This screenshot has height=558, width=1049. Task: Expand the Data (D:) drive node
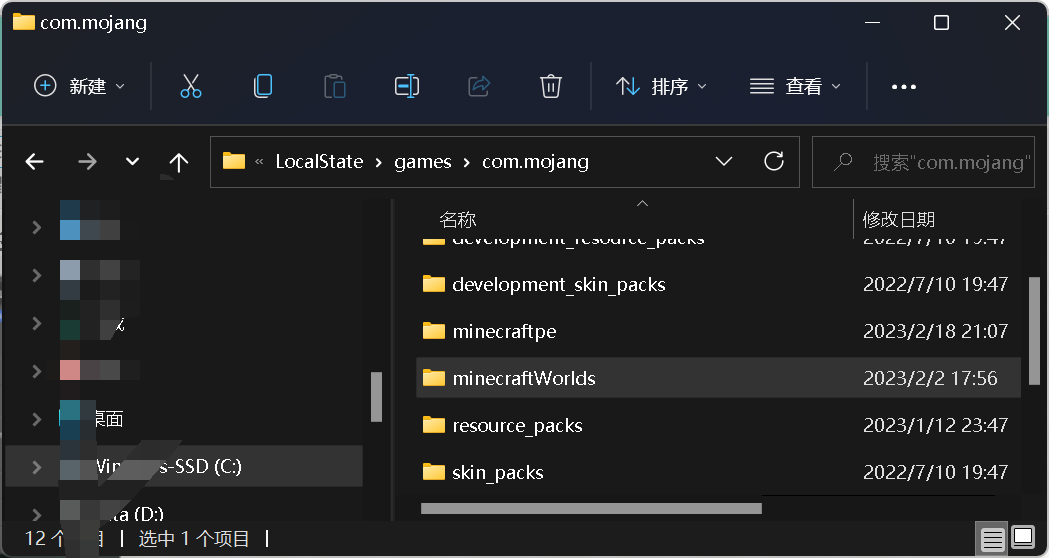[x=37, y=514]
